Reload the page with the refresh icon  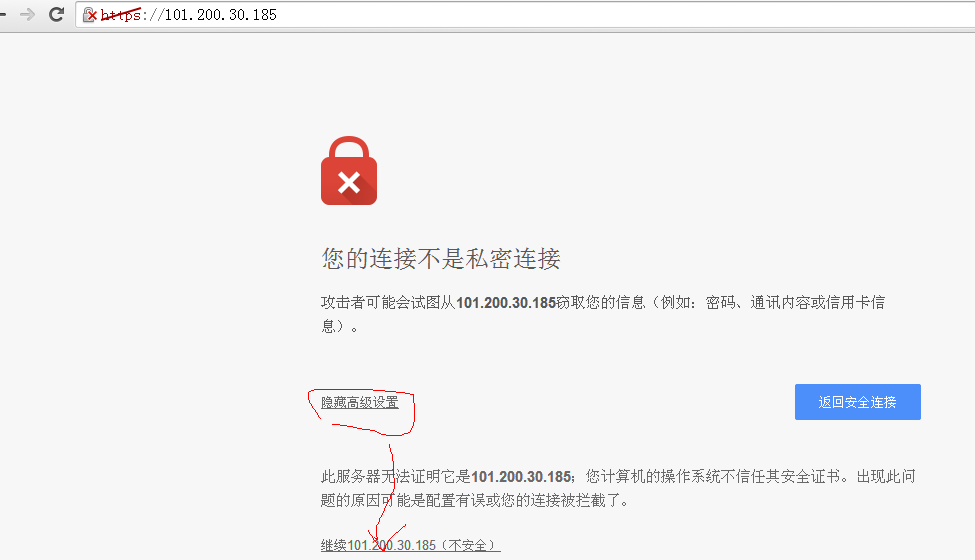point(57,14)
